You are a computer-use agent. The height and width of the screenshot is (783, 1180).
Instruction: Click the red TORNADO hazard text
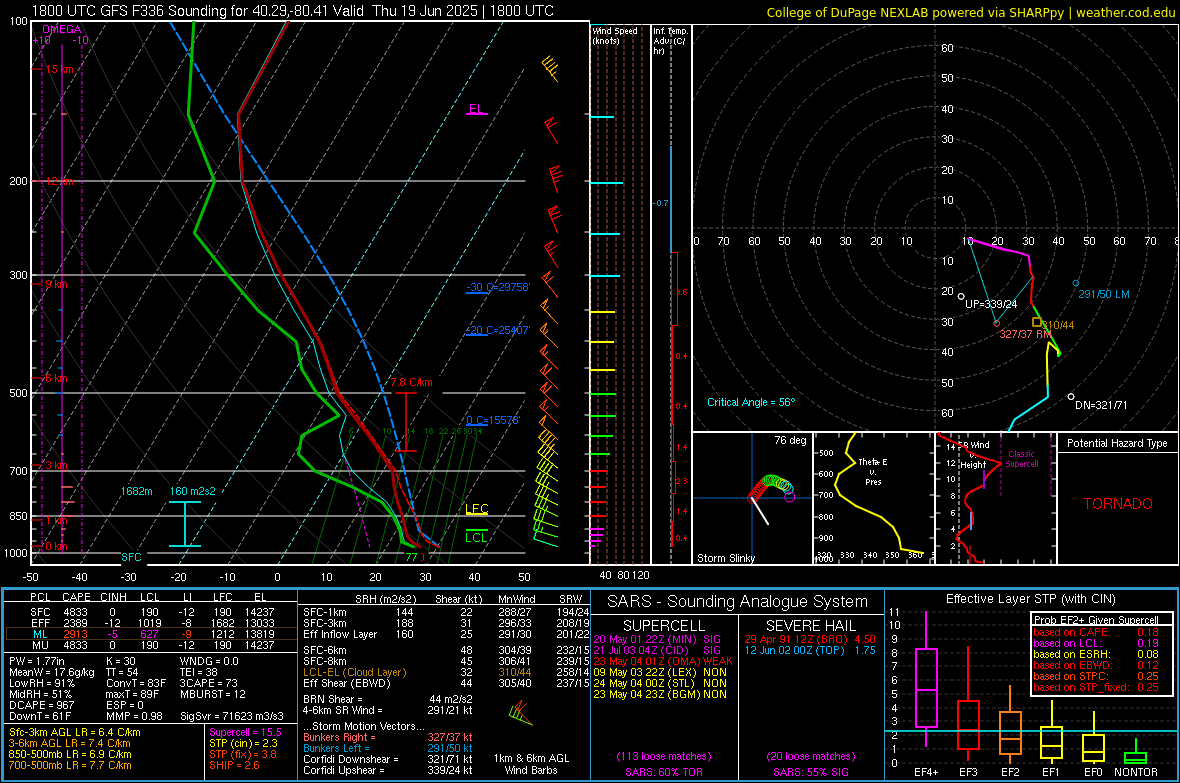point(1118,504)
